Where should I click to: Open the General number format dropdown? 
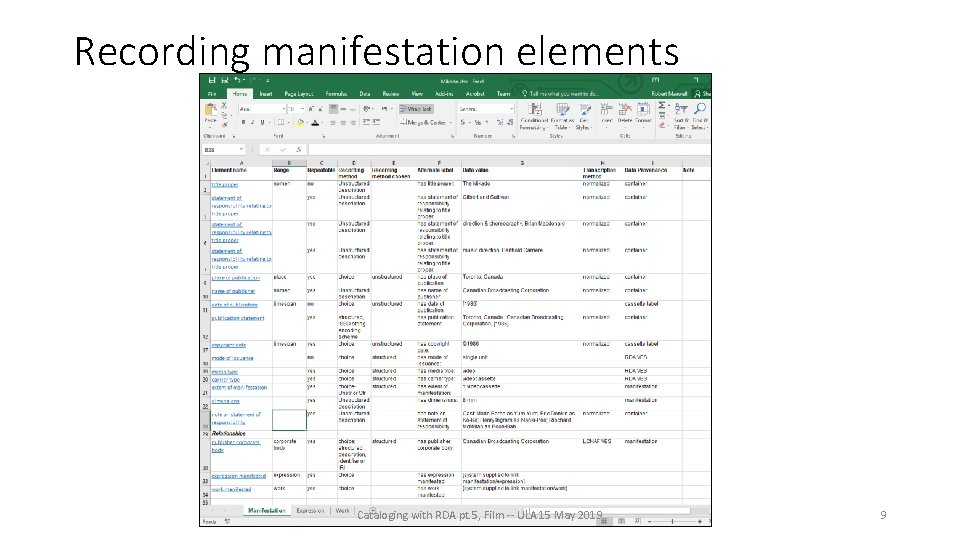point(511,109)
